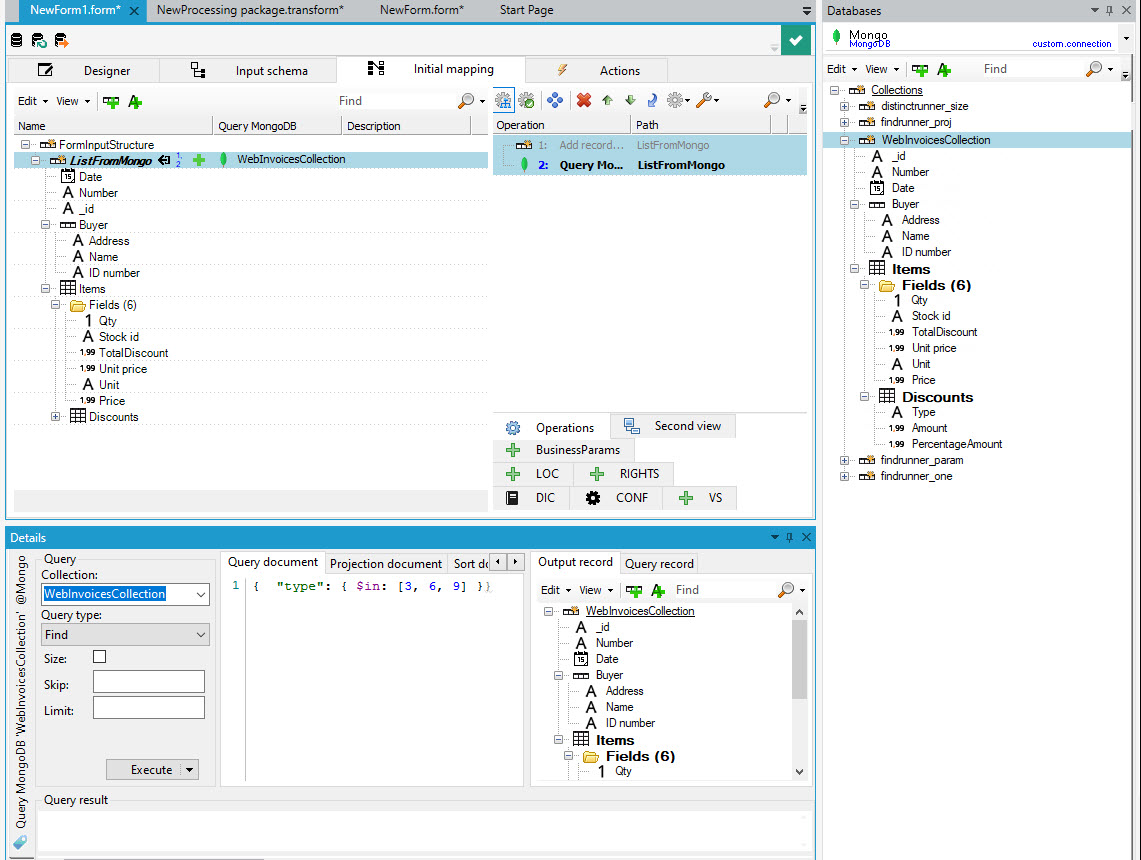The height and width of the screenshot is (860, 1141).
Task: Expand findrunner_param collection in Databases
Action: click(x=844, y=461)
